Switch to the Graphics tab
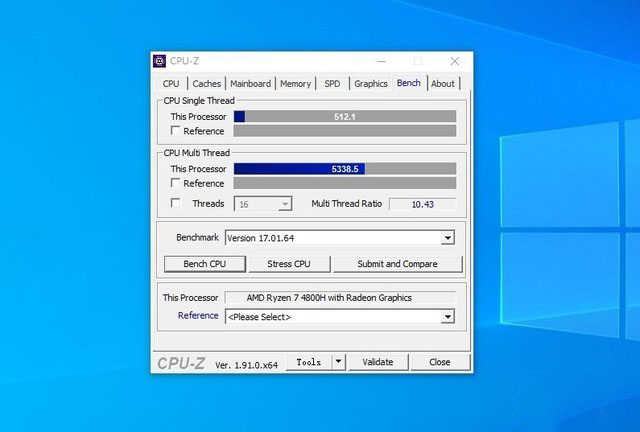 click(371, 84)
